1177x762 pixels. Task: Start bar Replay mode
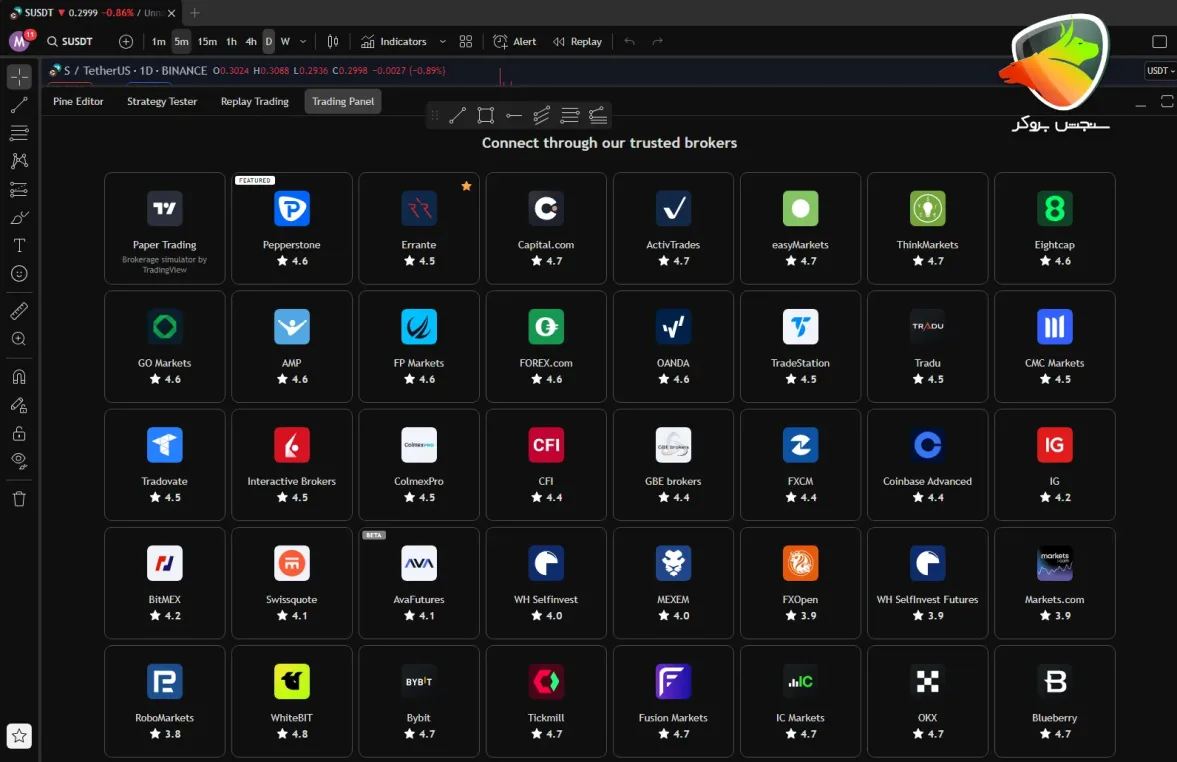coord(577,41)
